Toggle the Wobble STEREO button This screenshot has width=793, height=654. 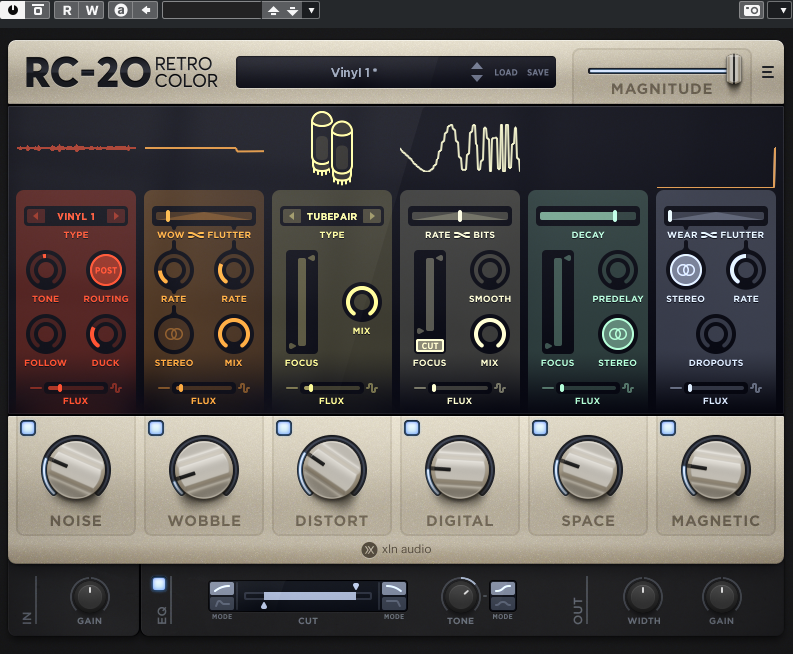coord(173,334)
